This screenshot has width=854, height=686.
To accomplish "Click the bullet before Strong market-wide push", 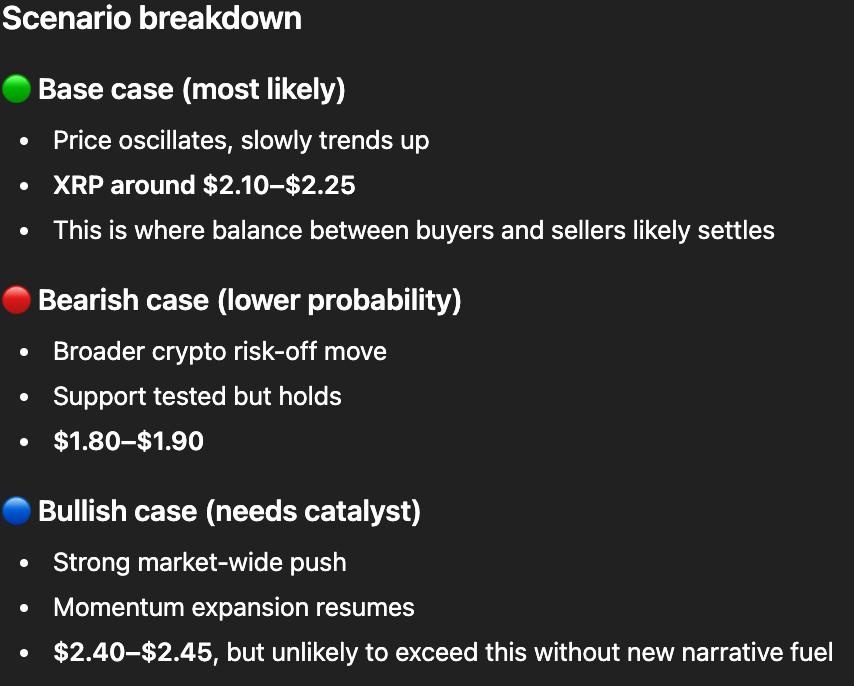I will tap(24, 563).
